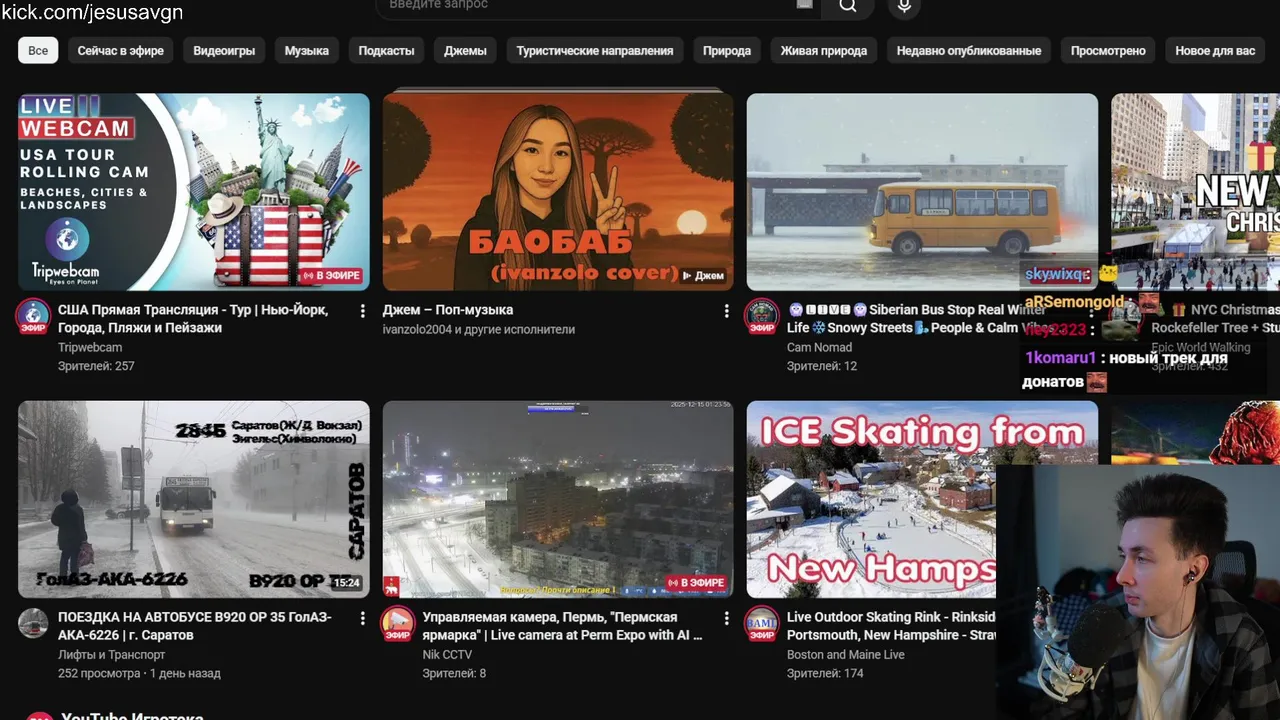Select the Видеоигры filter chip
The image size is (1280, 720).
[224, 50]
